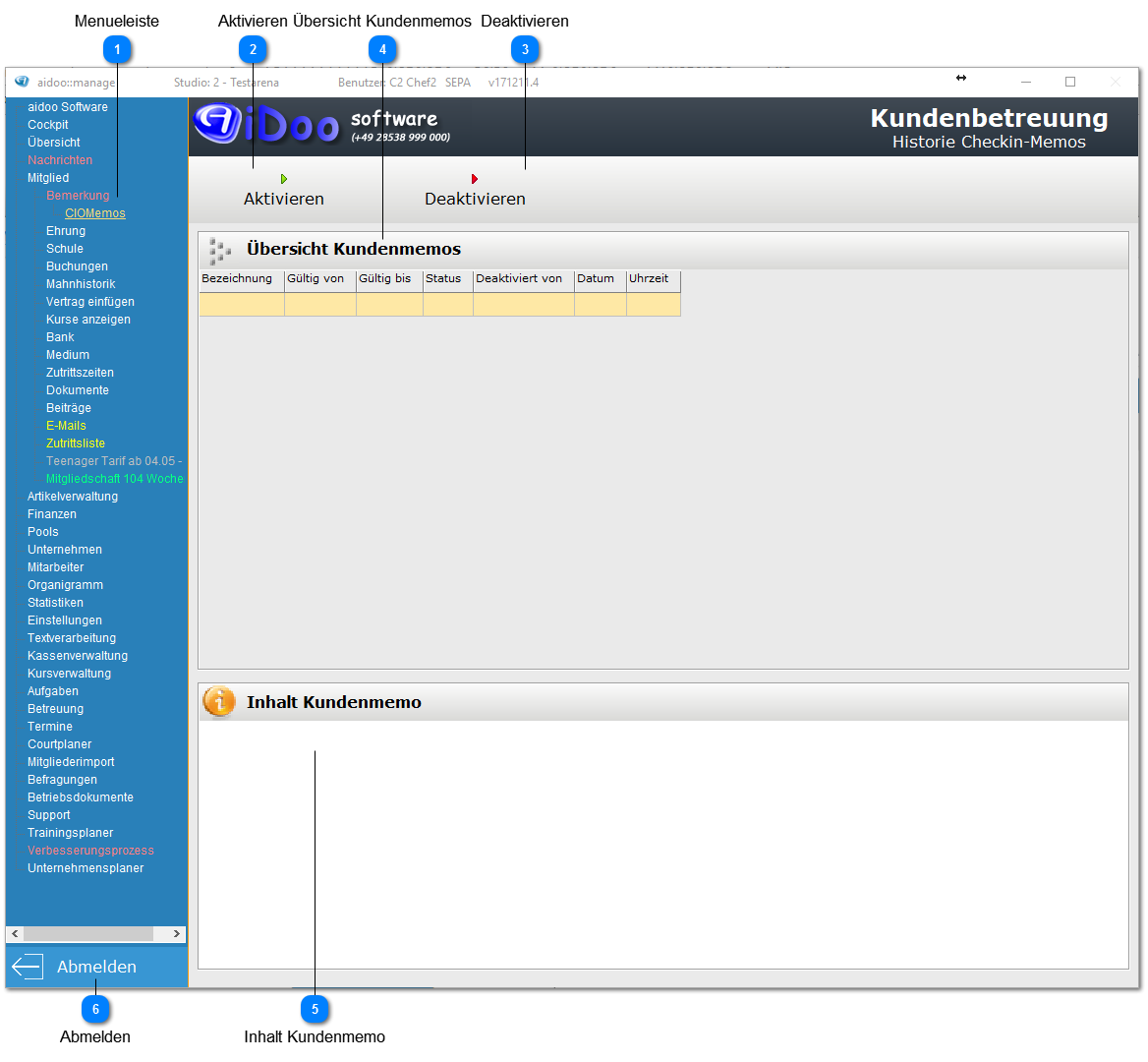Click the Übersicht Kundenmemos header icon
This screenshot has width=1148, height=1062.
219,251
